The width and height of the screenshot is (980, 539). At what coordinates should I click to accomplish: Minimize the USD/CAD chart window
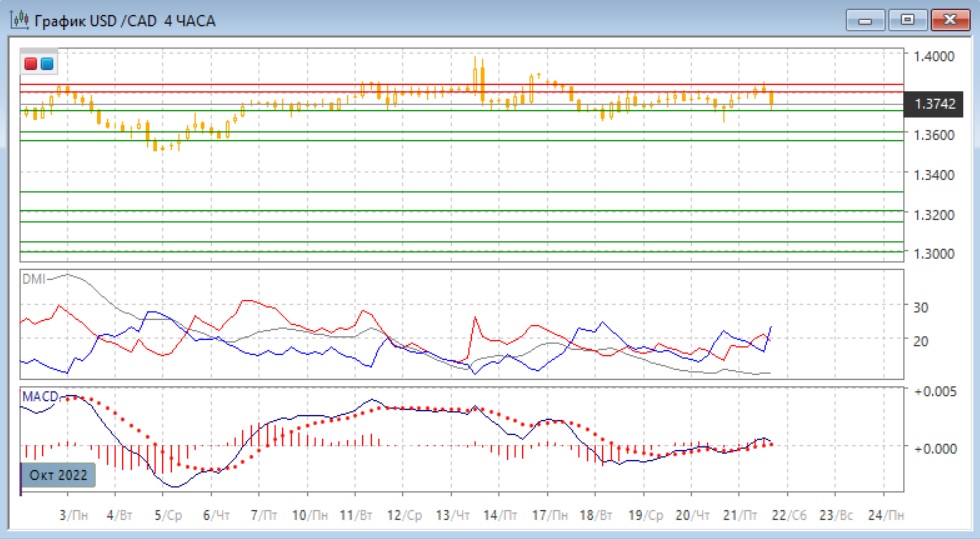tap(866, 19)
